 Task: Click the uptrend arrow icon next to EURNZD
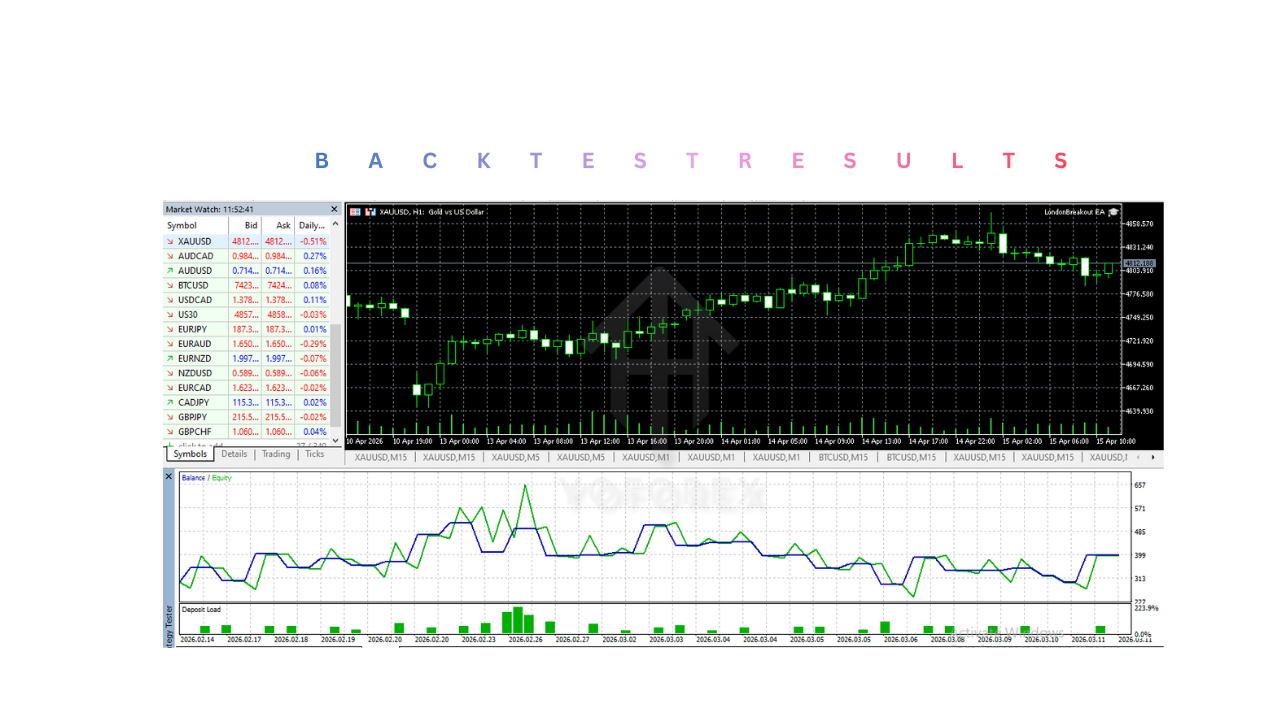click(169, 358)
